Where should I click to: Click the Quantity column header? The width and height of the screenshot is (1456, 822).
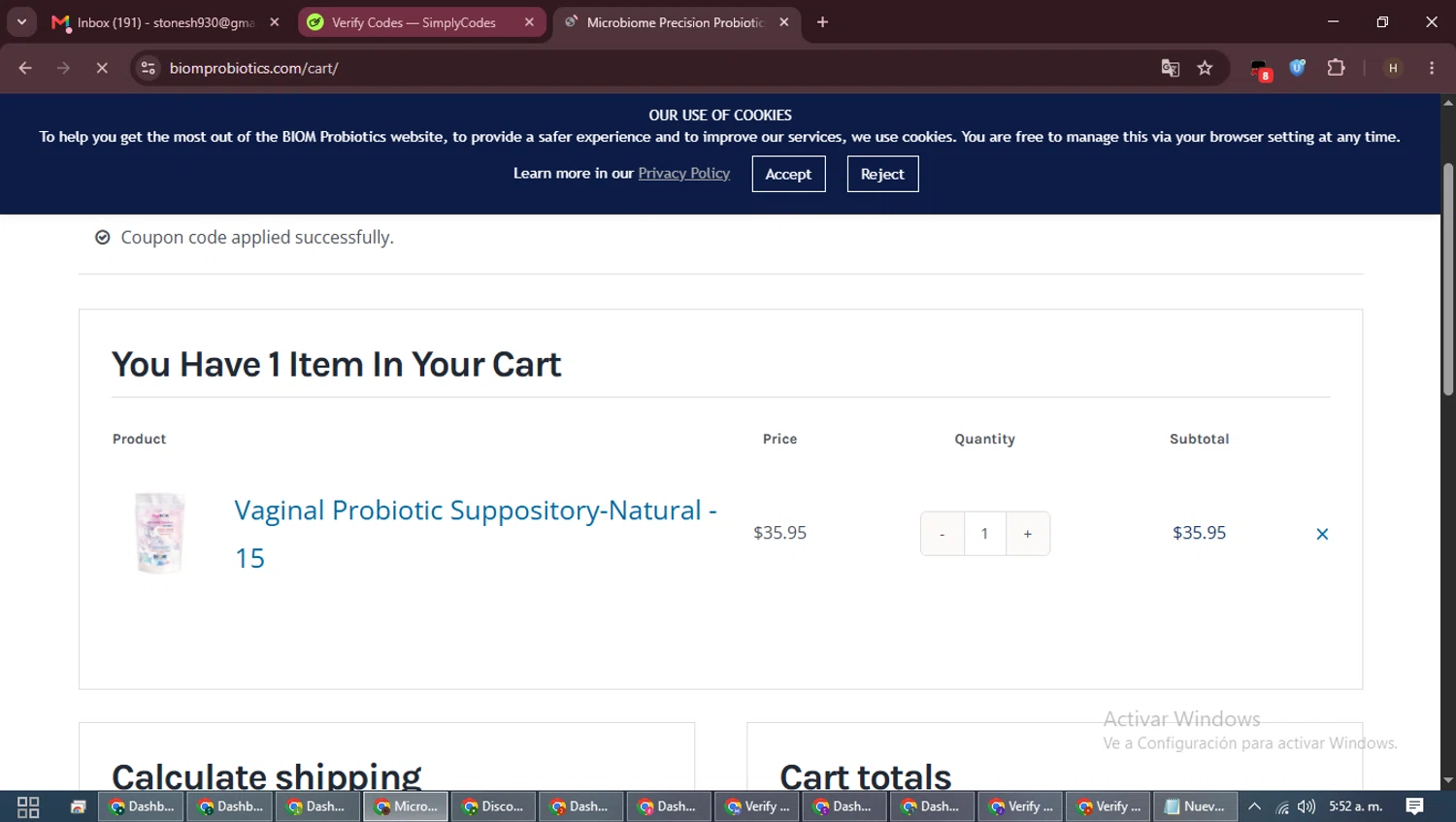tap(984, 439)
